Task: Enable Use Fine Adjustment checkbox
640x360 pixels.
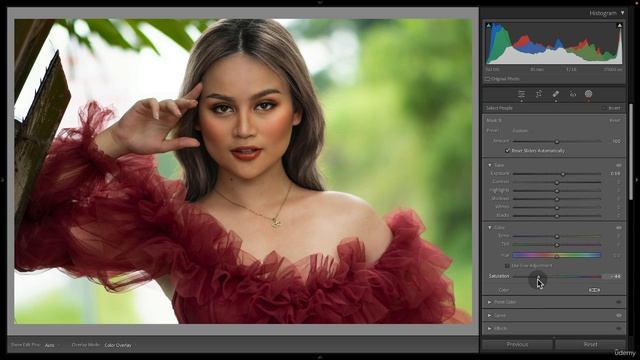Action: click(507, 266)
